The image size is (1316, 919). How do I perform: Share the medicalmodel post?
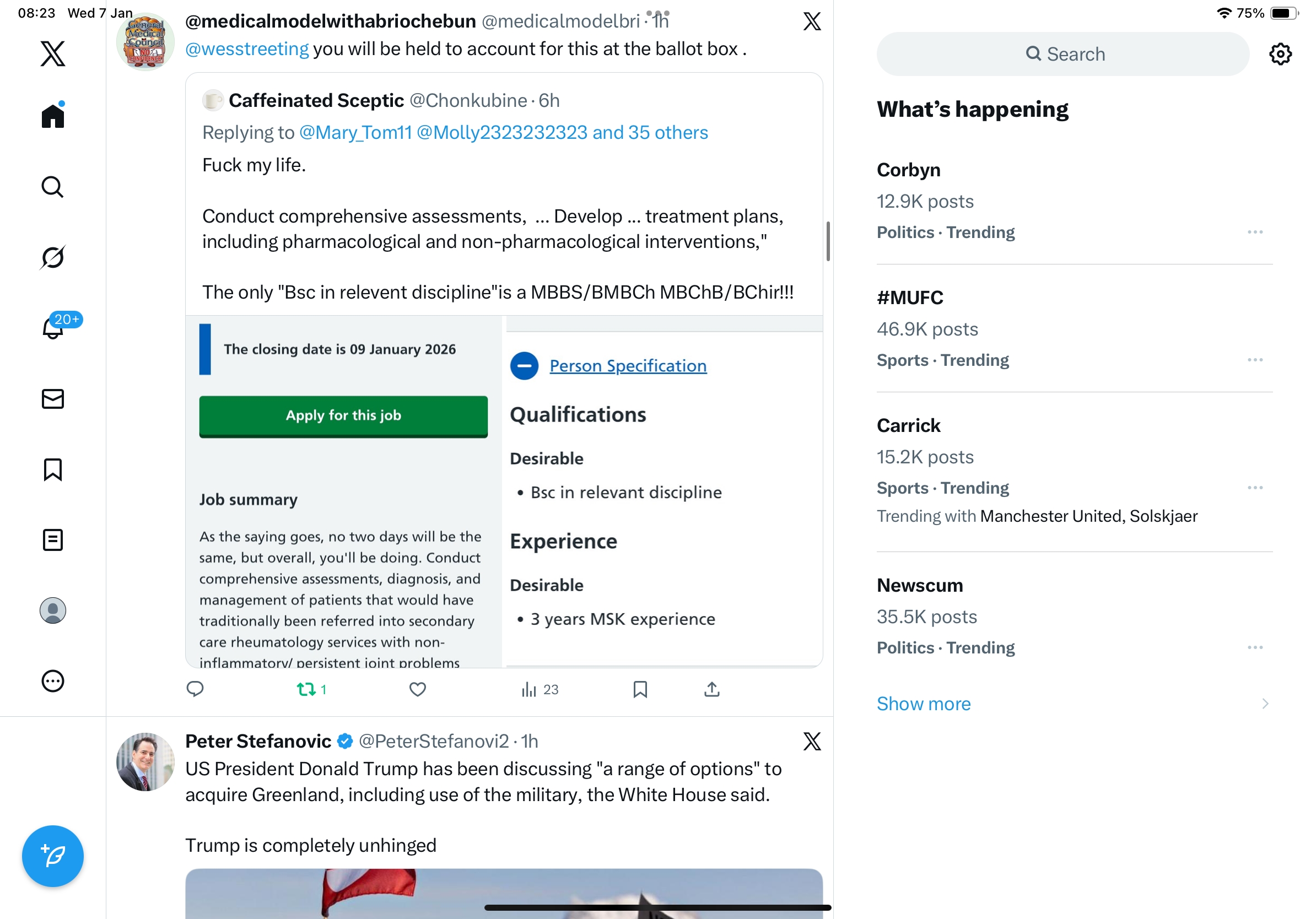pyautogui.click(x=712, y=689)
